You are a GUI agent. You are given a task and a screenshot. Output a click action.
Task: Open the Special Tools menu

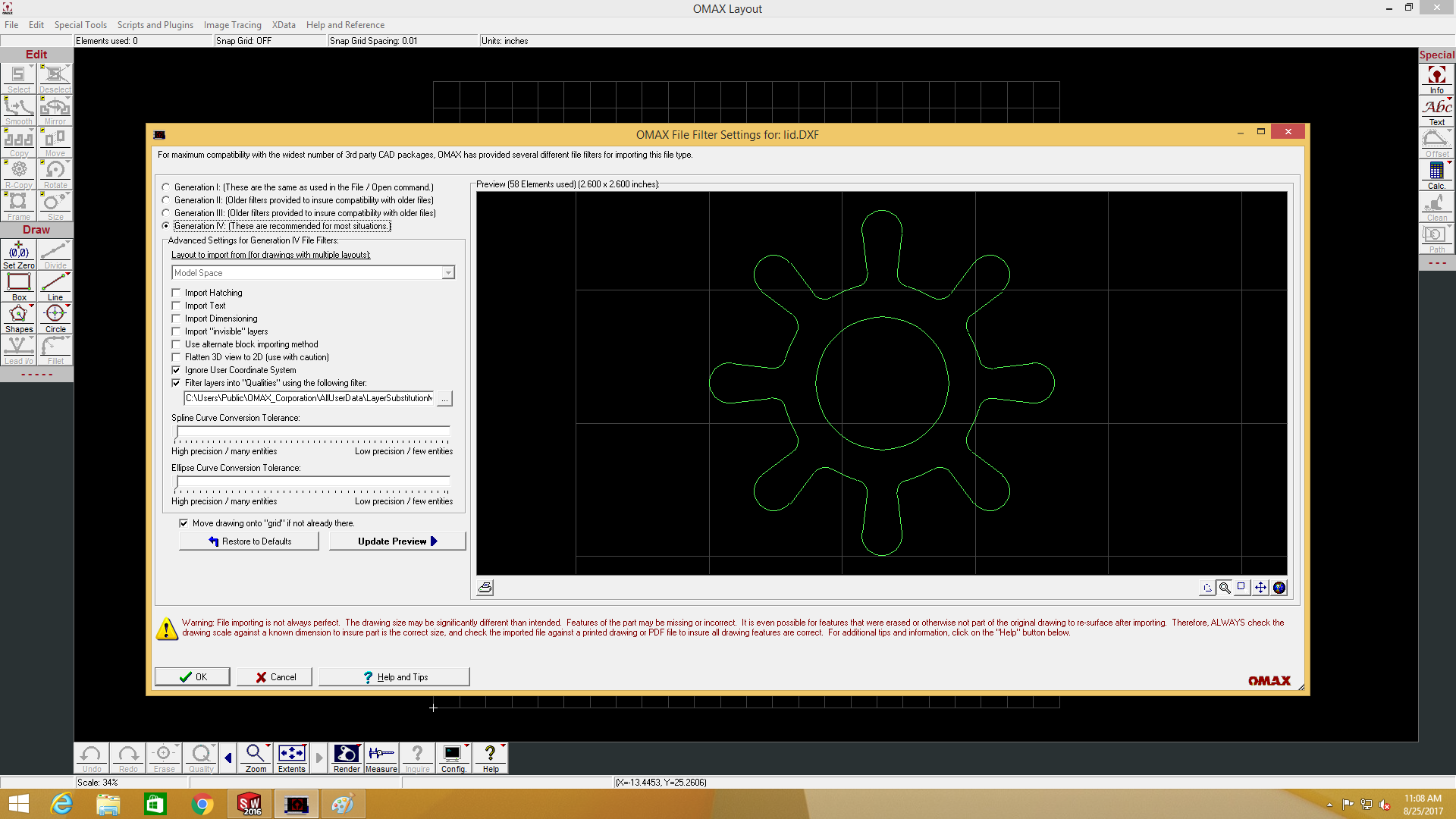coord(80,25)
